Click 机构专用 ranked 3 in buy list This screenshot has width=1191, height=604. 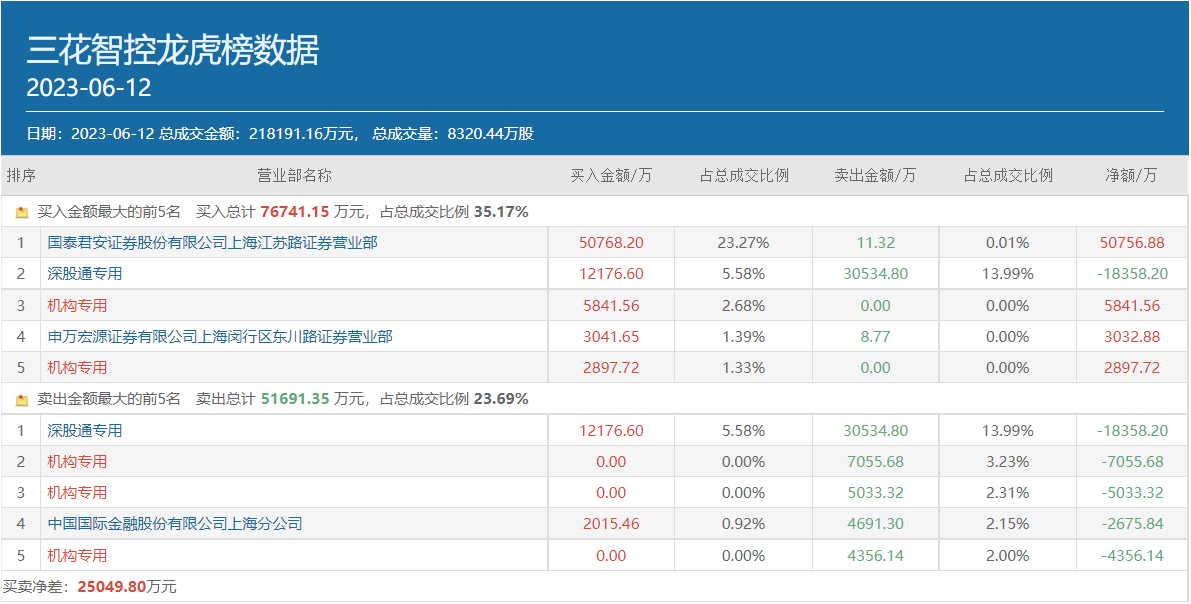(77, 306)
